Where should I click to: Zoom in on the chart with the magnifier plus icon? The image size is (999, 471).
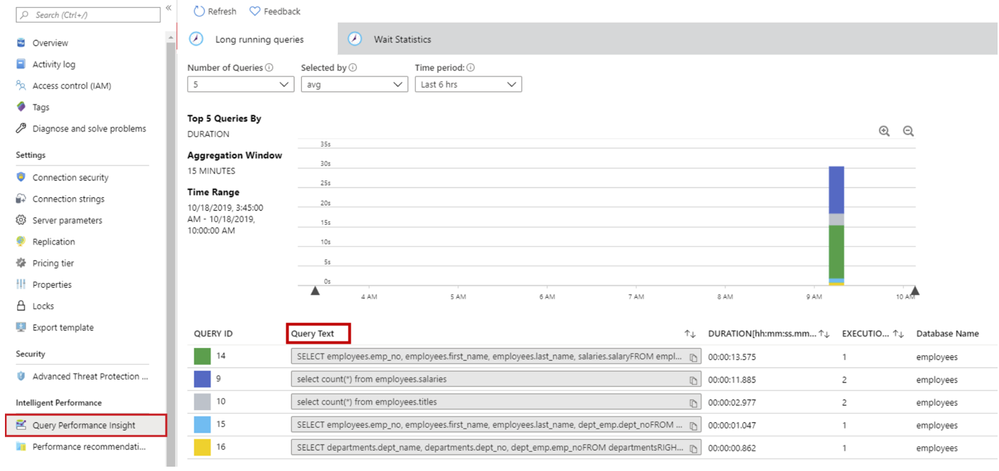tap(884, 131)
